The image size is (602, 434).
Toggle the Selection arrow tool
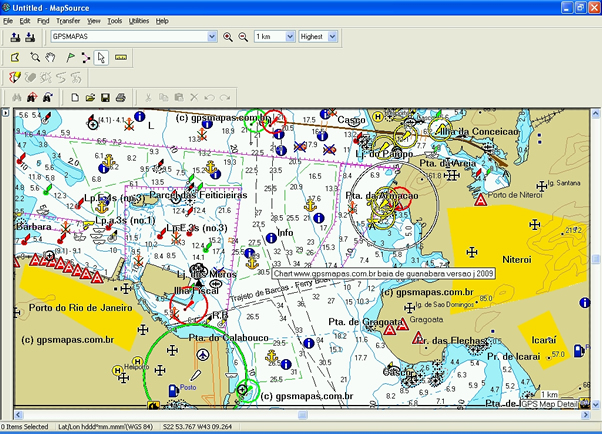click(102, 57)
